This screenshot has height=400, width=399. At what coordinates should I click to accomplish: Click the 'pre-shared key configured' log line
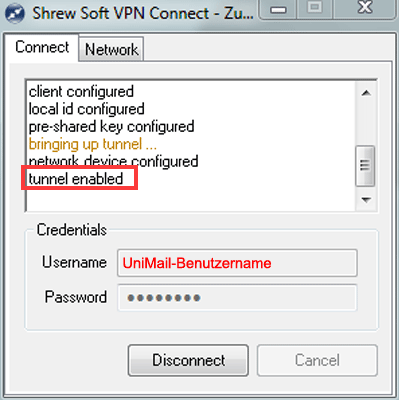111,127
